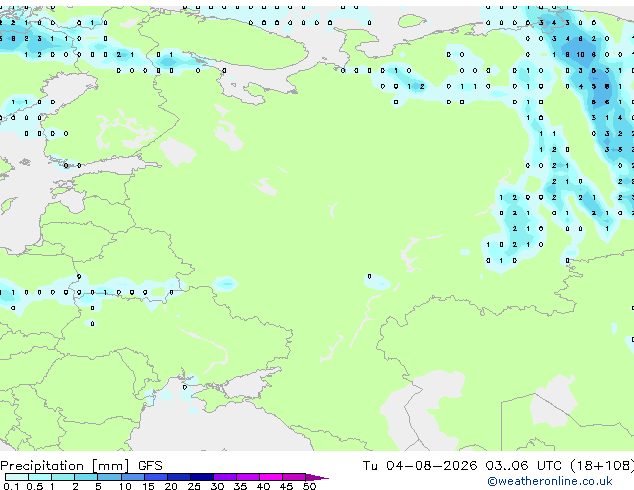Click the 1–2 mm legend color segment
Screen dimensions: 634x490
(x=63, y=477)
